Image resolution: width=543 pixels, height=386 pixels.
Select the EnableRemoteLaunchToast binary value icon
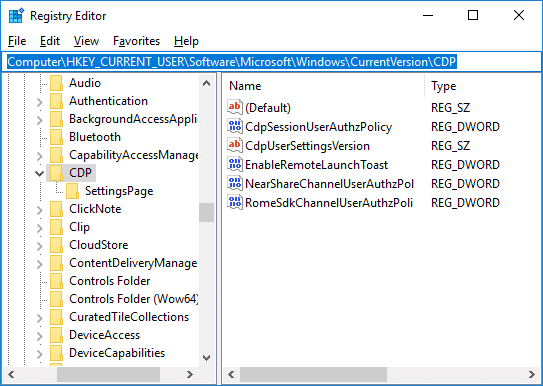[234, 164]
